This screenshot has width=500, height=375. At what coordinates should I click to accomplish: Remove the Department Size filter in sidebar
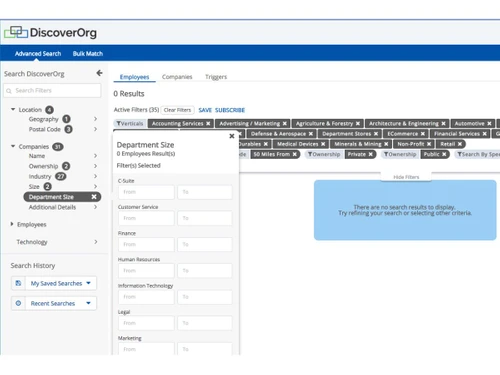tap(94, 197)
